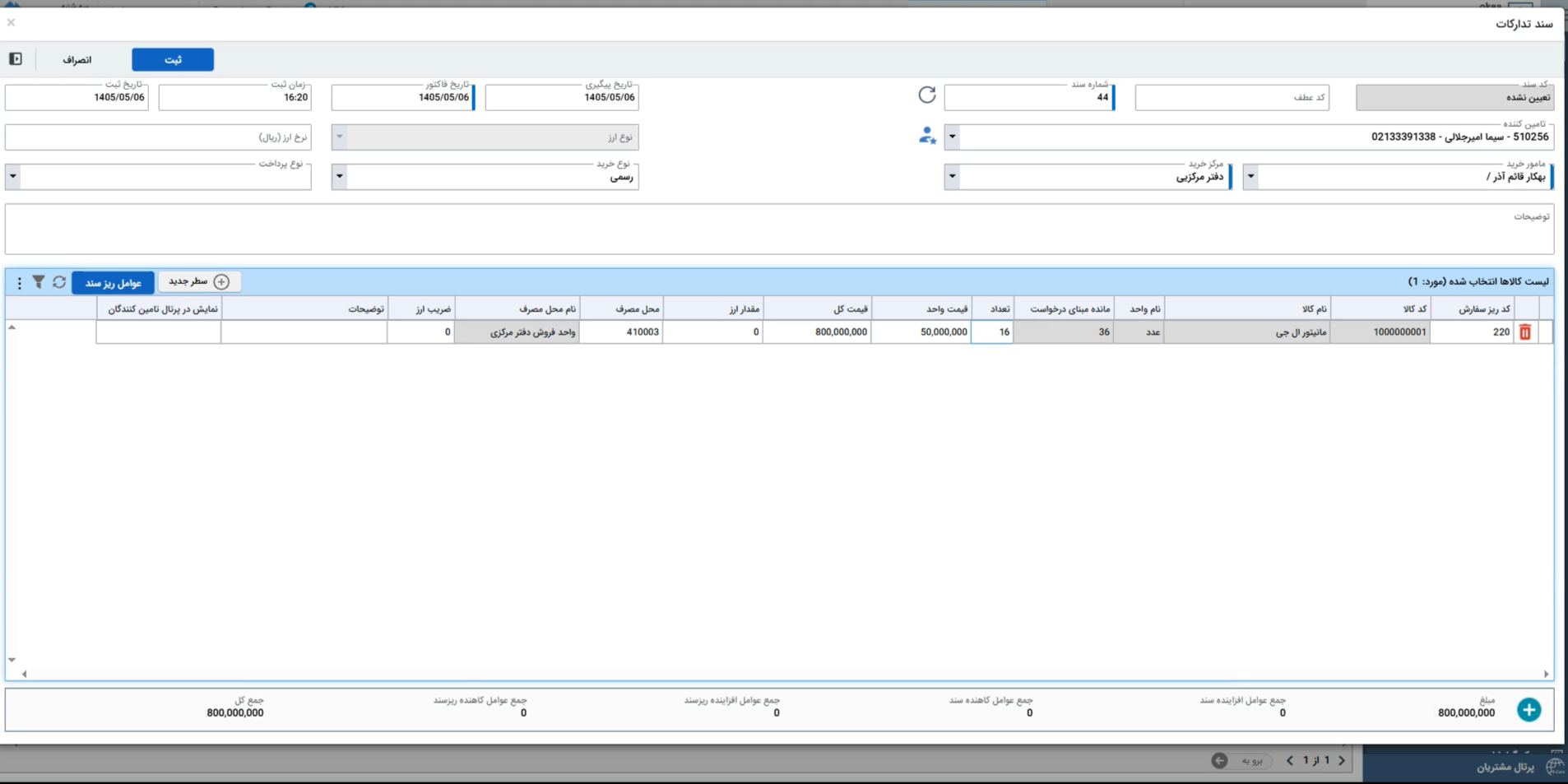
Task: Click the واحد فروش دفتر مرکزی cell
Action: (517, 332)
